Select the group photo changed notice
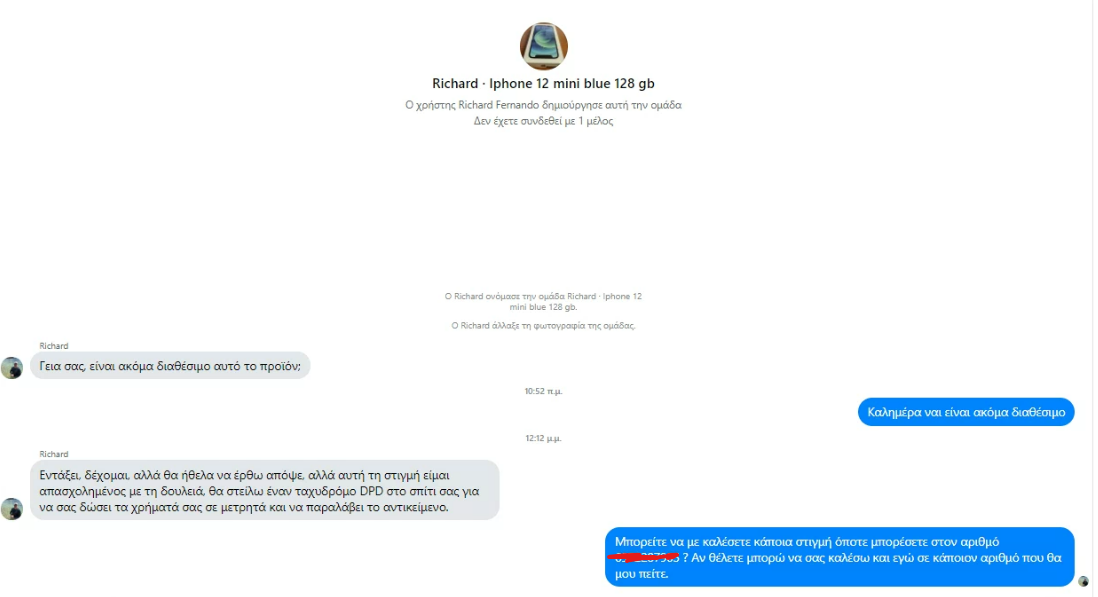 543,325
